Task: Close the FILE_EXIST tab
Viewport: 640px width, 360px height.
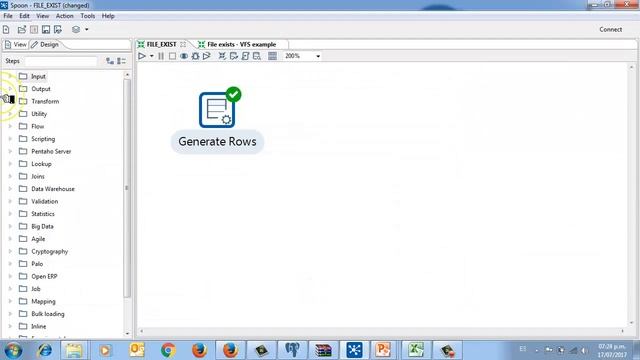Action: 183,44
